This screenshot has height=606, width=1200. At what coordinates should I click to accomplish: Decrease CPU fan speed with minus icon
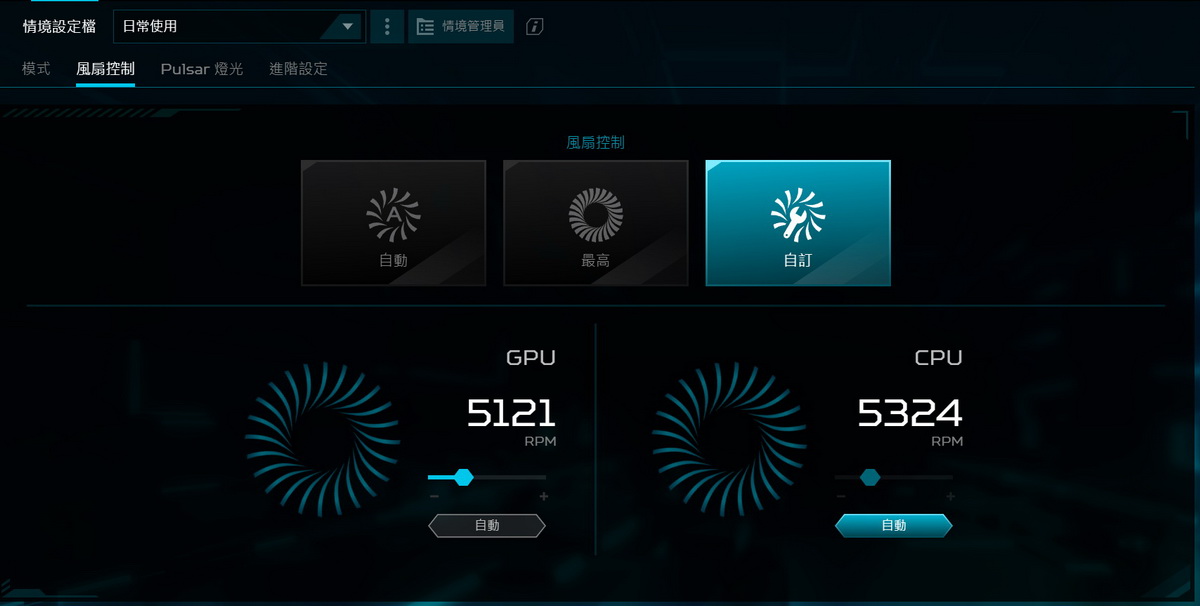click(841, 497)
